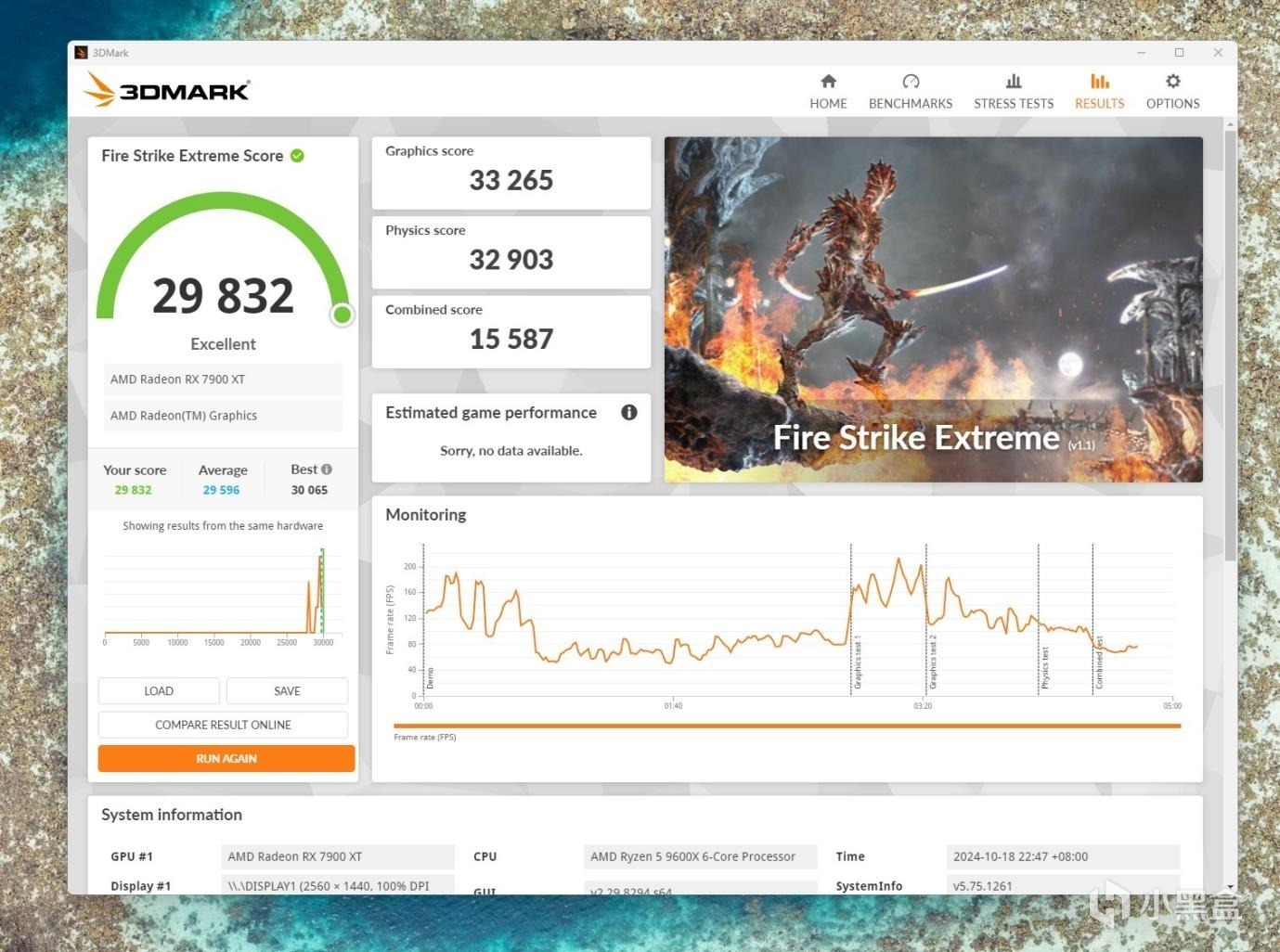Click the AMD Radeon(TM) Graphics field
1280x952 pixels.
click(x=223, y=416)
